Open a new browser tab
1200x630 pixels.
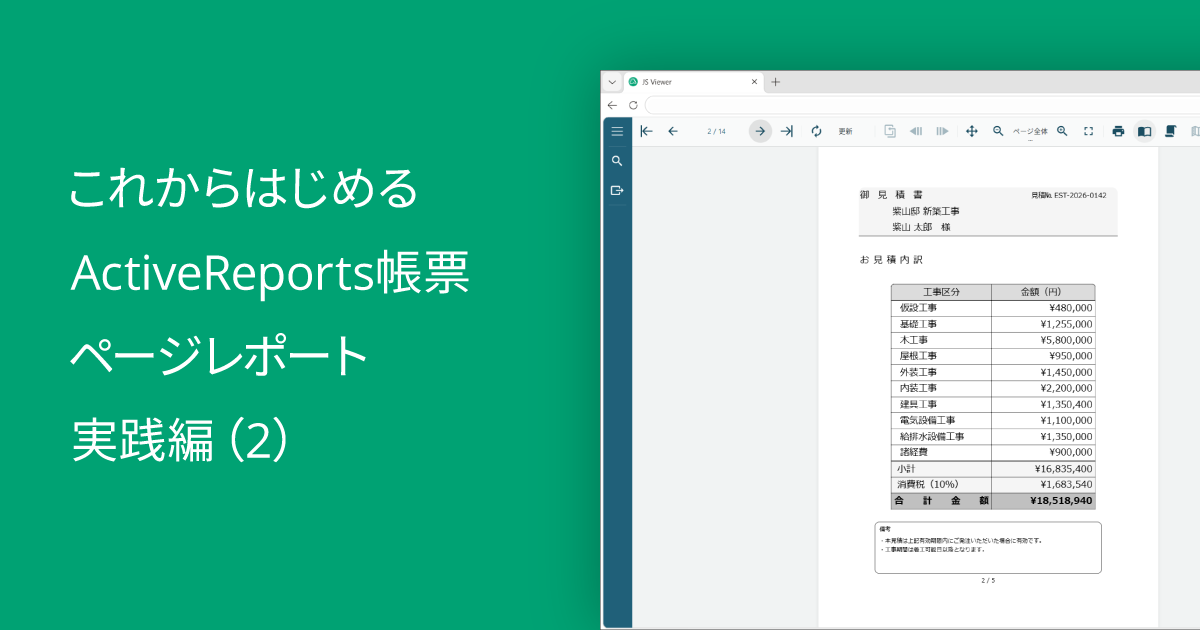coord(775,82)
